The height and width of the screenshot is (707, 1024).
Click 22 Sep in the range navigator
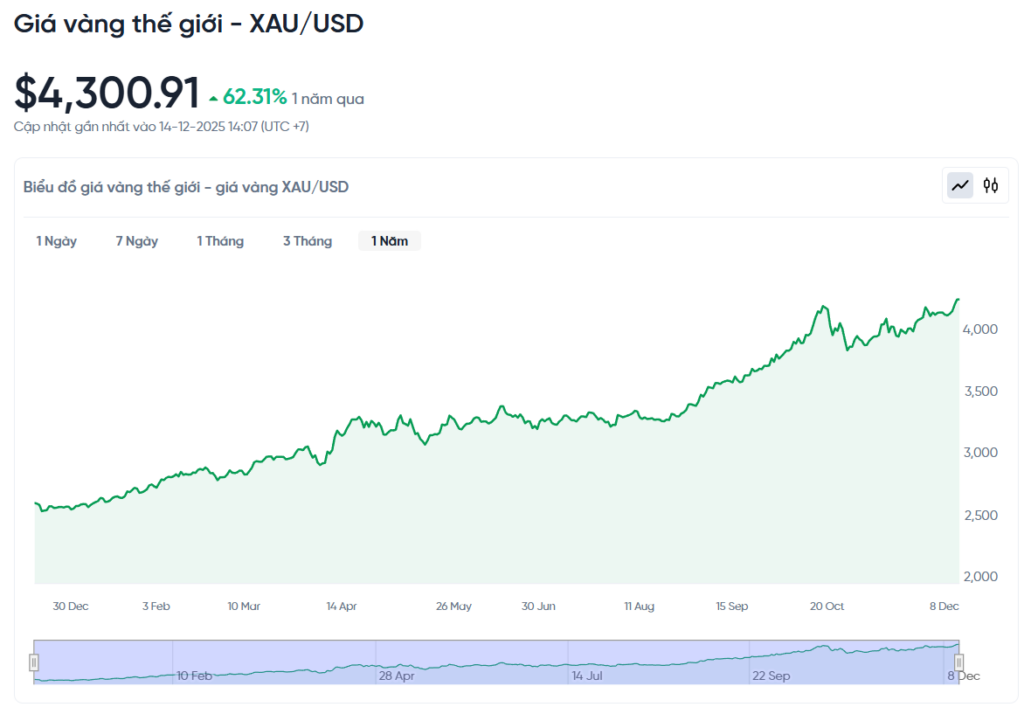pos(771,676)
